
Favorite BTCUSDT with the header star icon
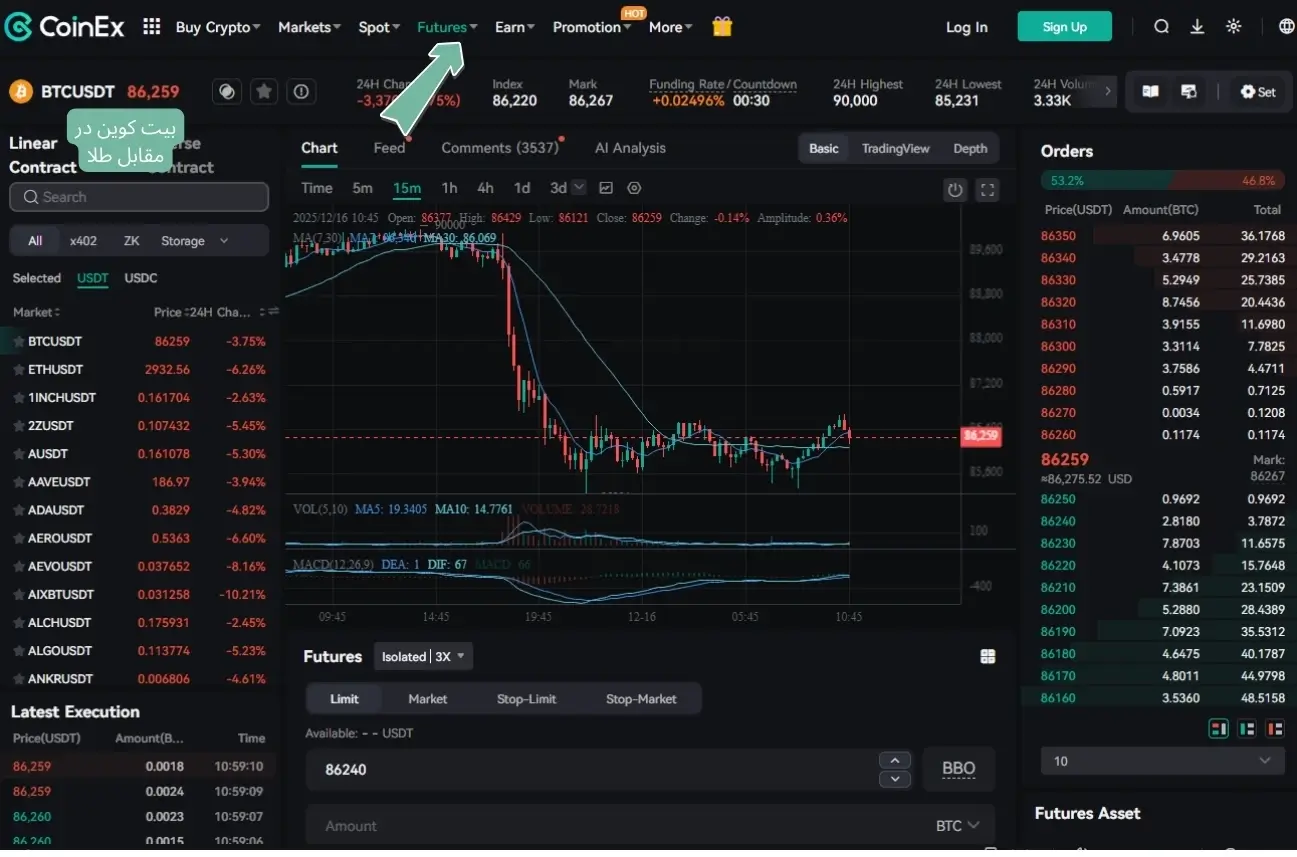264,92
